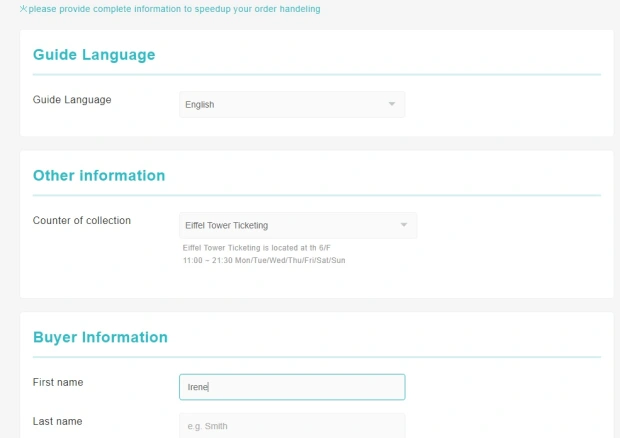
Task: Click the '11:00 ~ 21:30' opening hours text
Action: [x=264, y=260]
